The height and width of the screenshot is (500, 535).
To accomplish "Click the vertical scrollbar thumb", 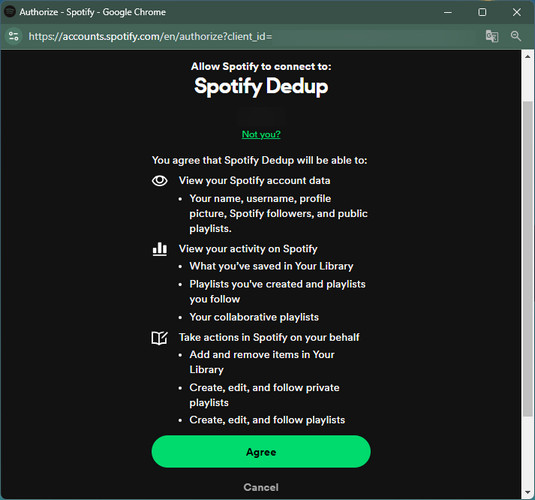I will [527, 258].
